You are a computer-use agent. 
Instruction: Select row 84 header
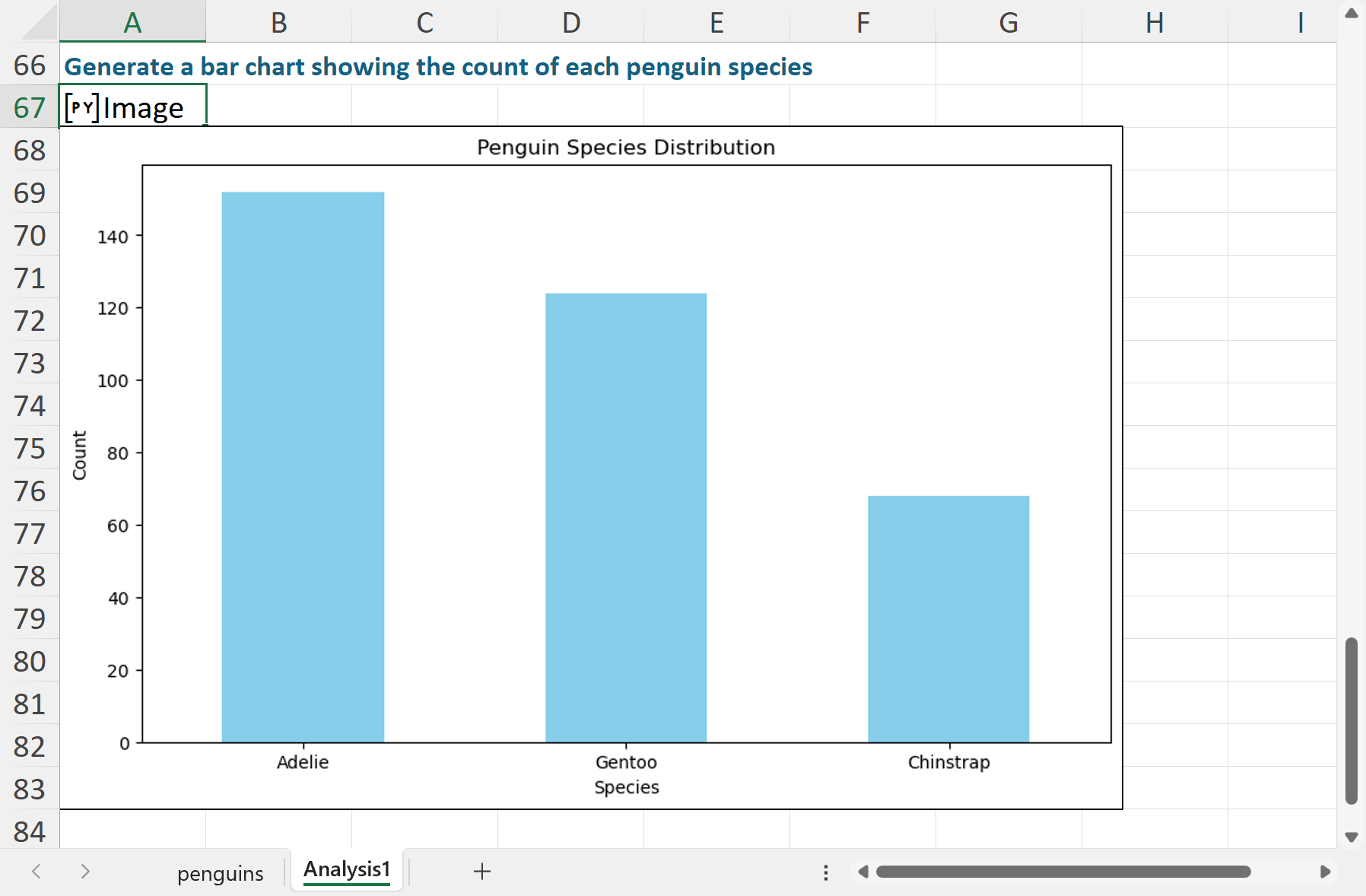[30, 831]
